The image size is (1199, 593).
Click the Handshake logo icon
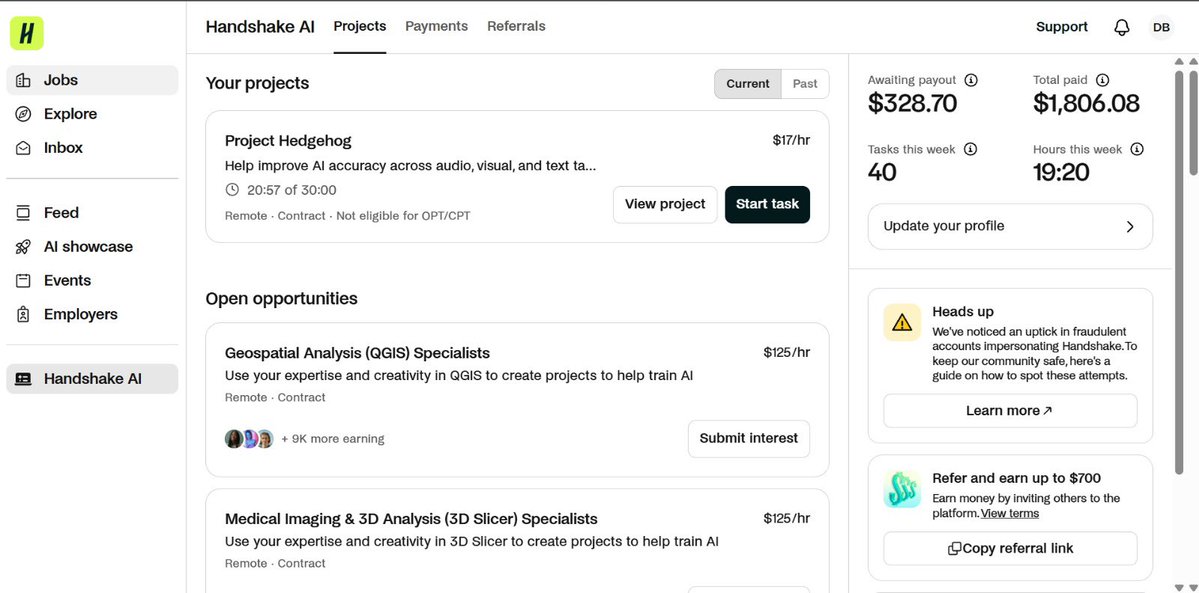[27, 33]
